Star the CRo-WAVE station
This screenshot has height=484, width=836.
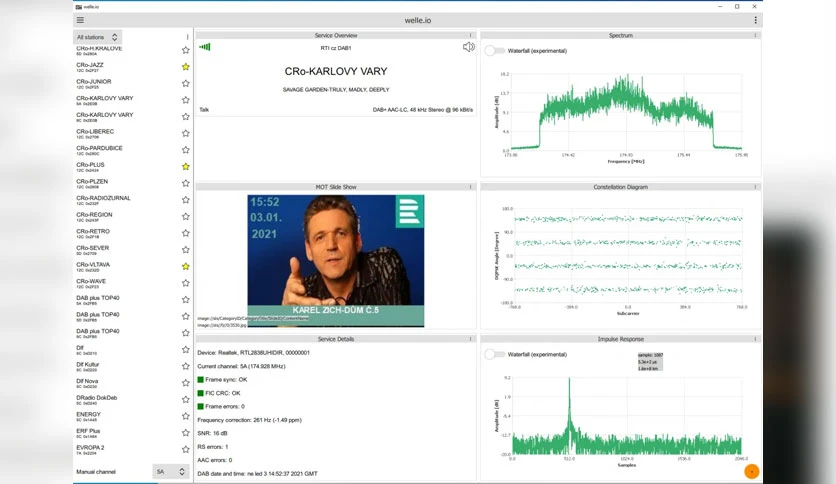coord(186,283)
